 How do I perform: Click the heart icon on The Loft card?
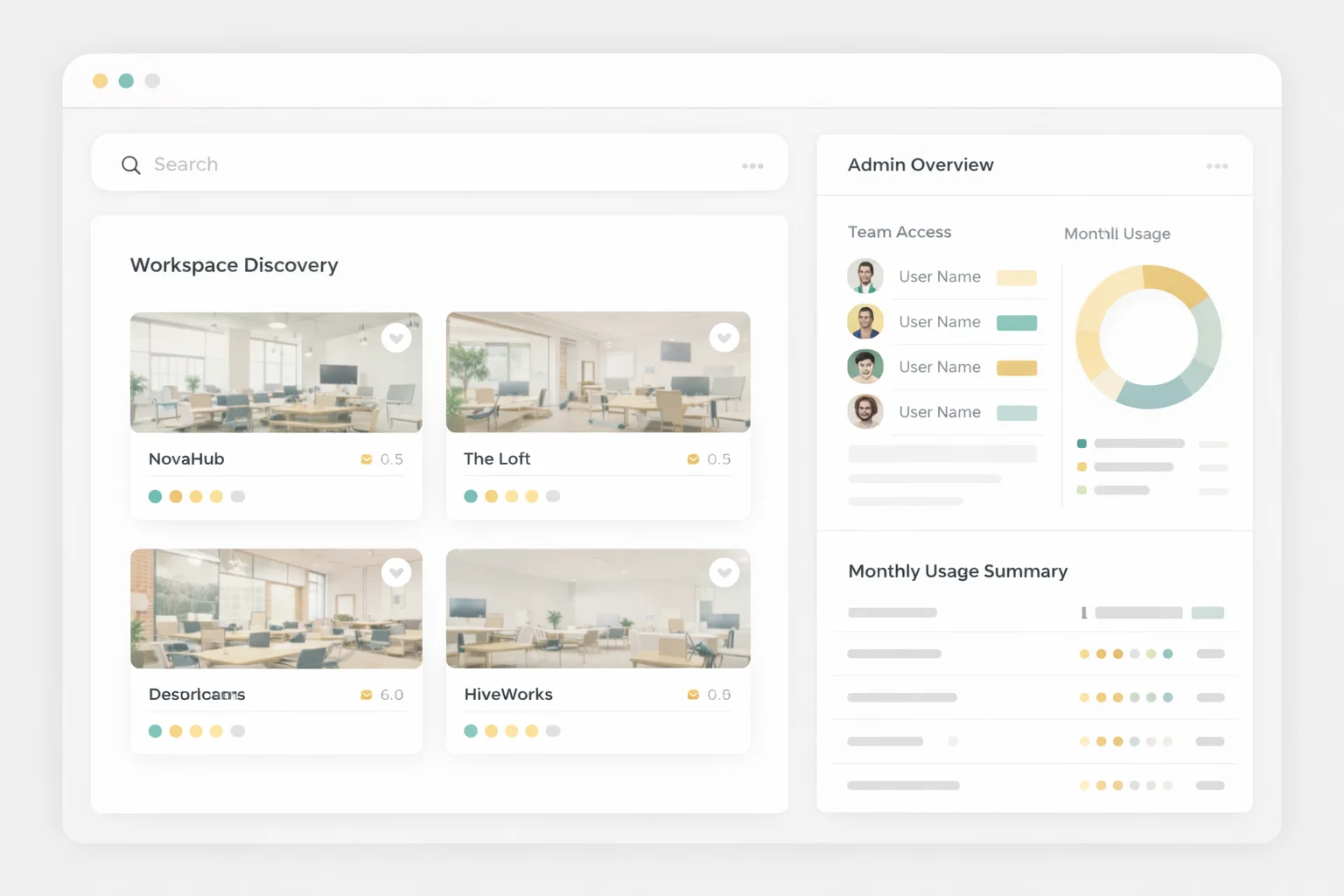[724, 338]
